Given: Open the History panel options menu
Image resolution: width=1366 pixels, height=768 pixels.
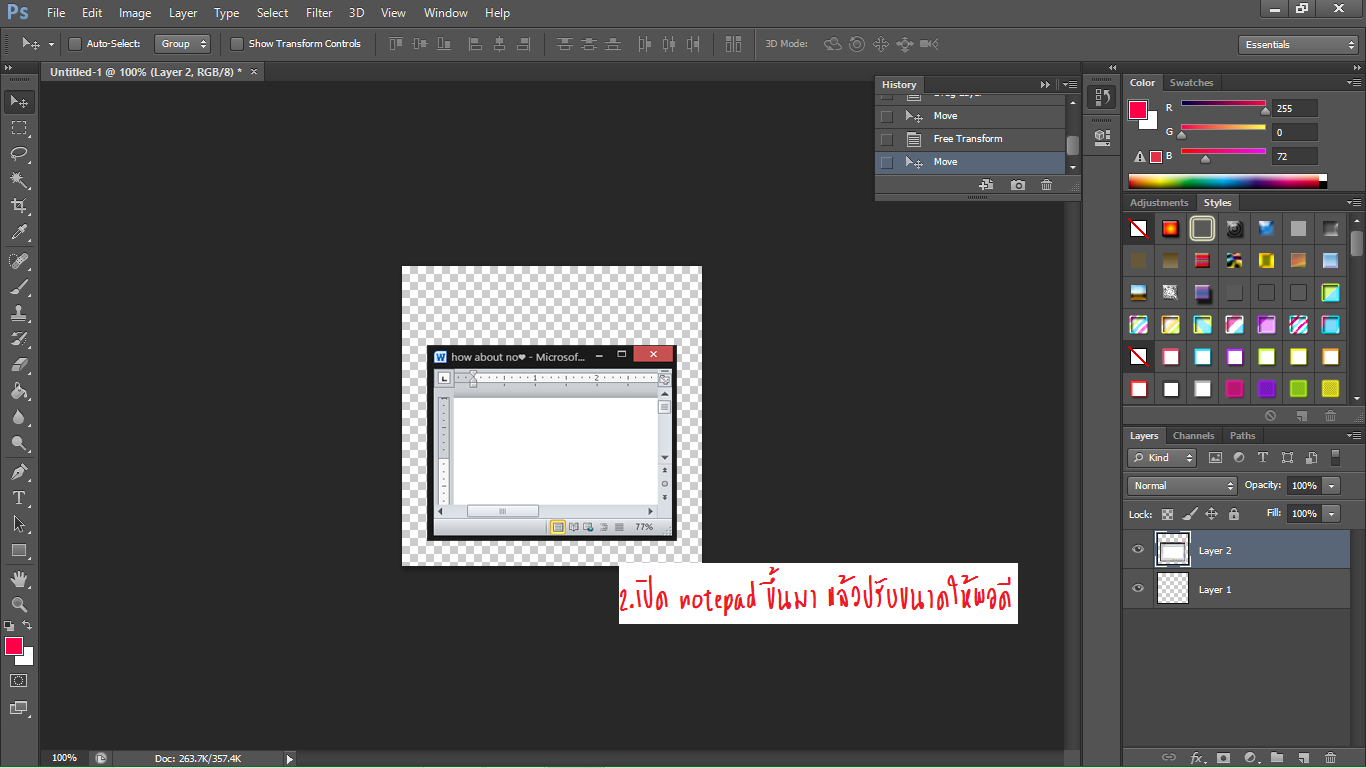Looking at the screenshot, I should click(1071, 85).
